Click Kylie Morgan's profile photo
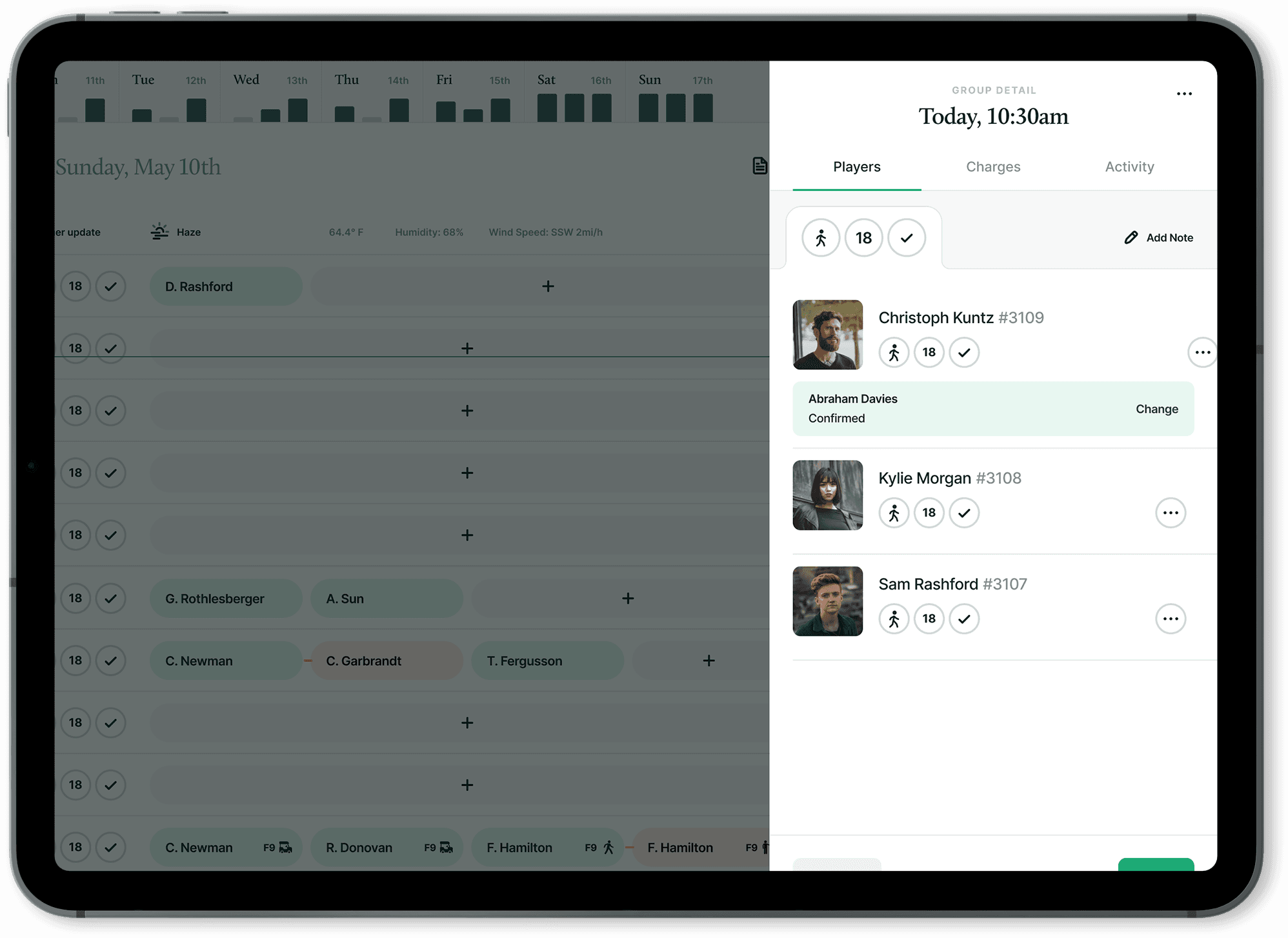Viewport: 1288px width, 938px height. coord(827,495)
